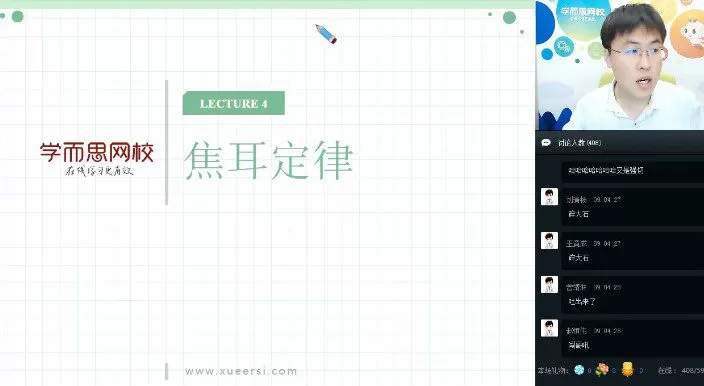The width and height of the screenshot is (704, 386).
Task: Click the chat bubble icon beside 讨论人数
Action: coord(546,143)
